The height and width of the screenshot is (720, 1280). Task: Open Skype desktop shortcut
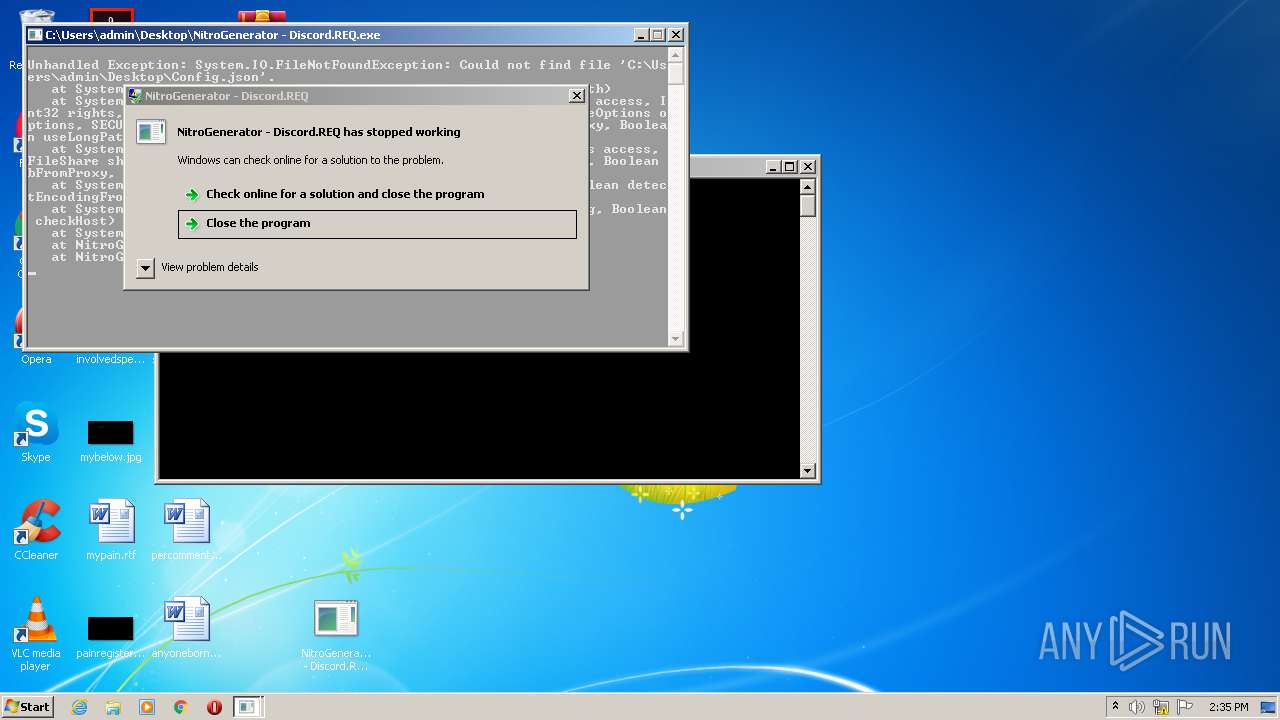coord(36,433)
